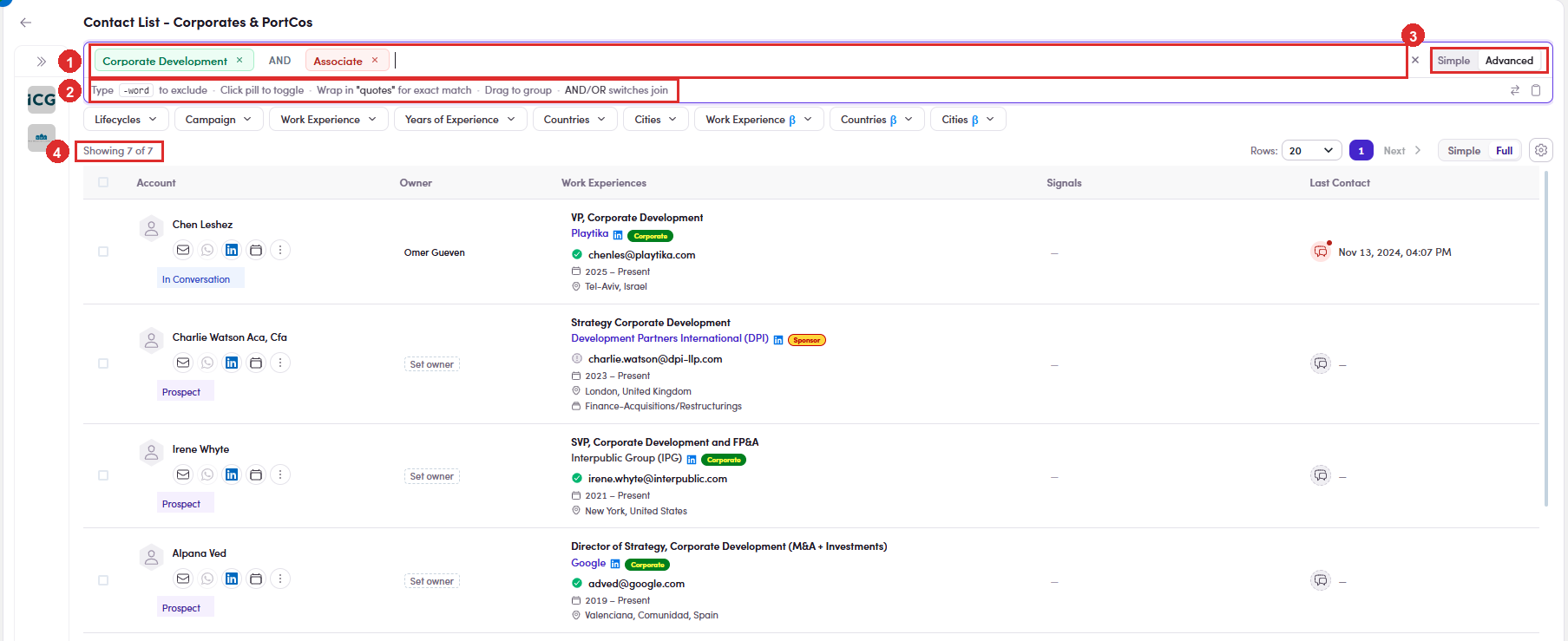1568x641 pixels.
Task: Click the clipboard icon under the search bar
Action: pos(1536,90)
